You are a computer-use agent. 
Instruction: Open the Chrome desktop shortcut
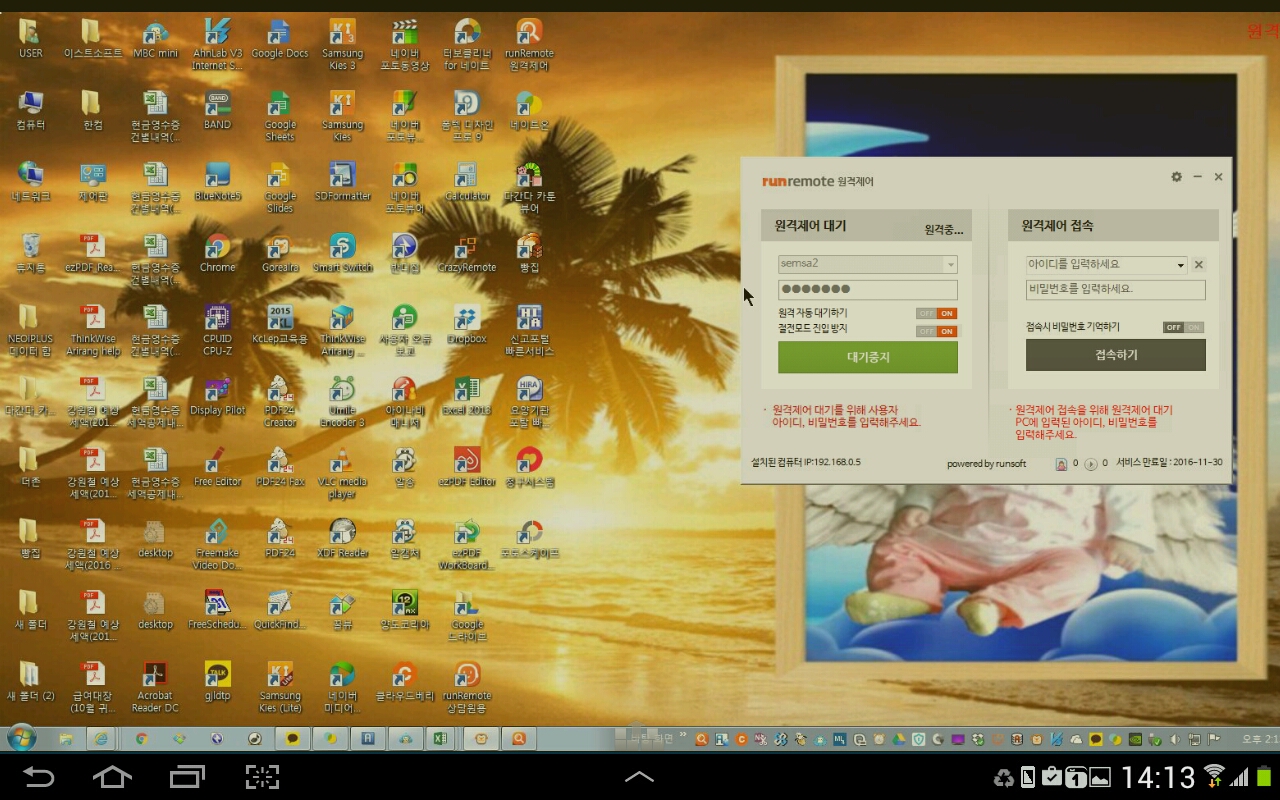click(x=217, y=247)
